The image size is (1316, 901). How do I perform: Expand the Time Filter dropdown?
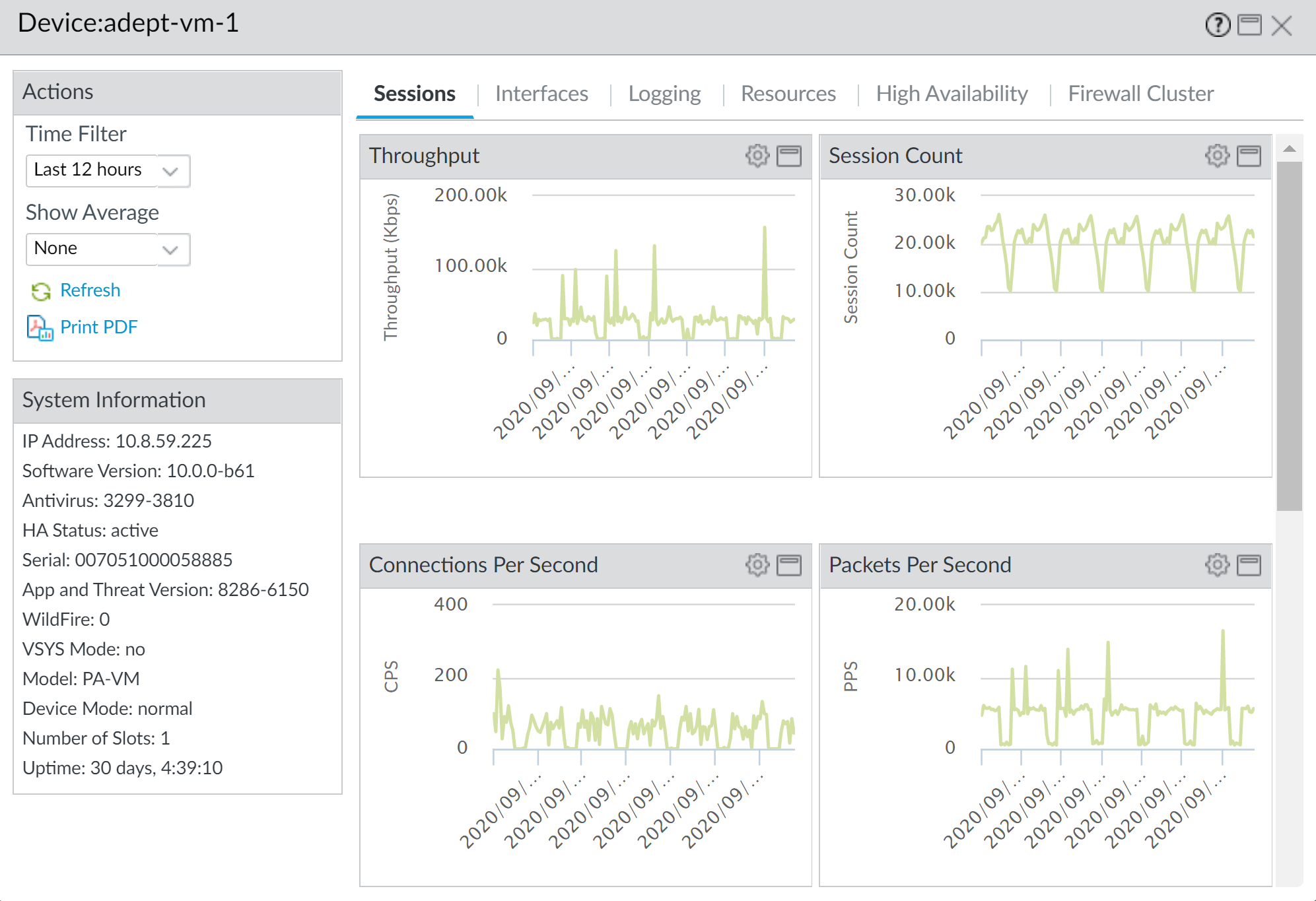(x=170, y=171)
